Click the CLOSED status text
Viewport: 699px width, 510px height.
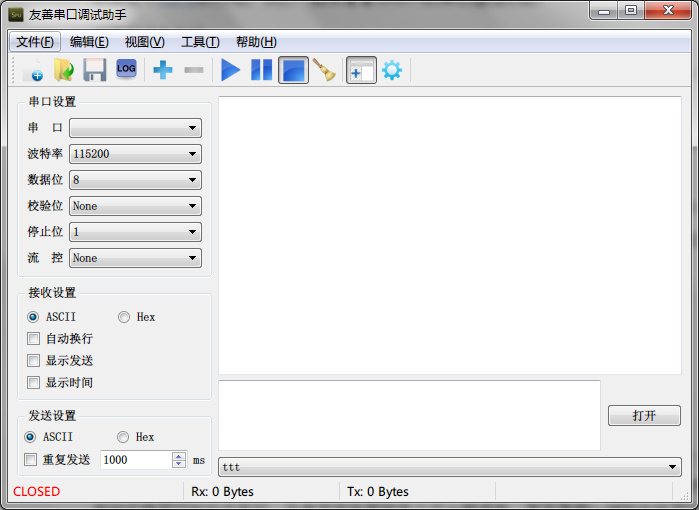(x=37, y=491)
